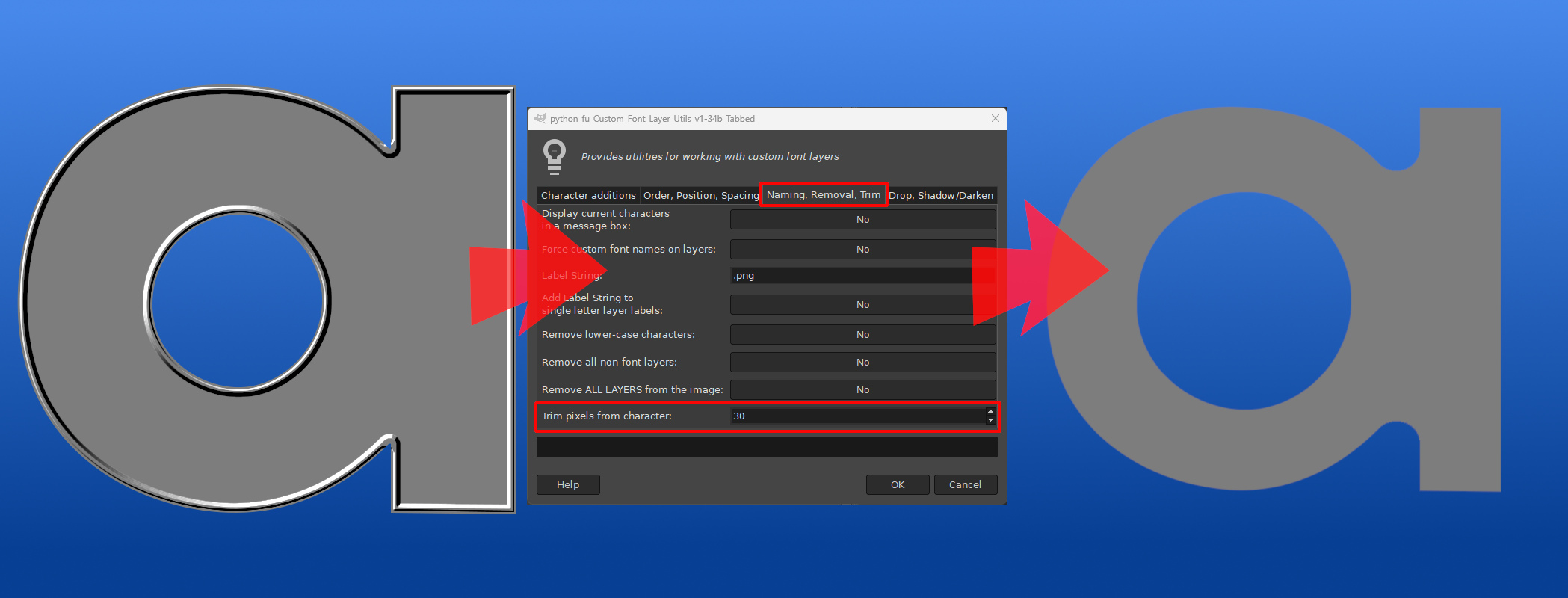The width and height of the screenshot is (1568, 598).
Task: Close the python_fu Custom Font Layer Utils dialog
Action: point(995,118)
